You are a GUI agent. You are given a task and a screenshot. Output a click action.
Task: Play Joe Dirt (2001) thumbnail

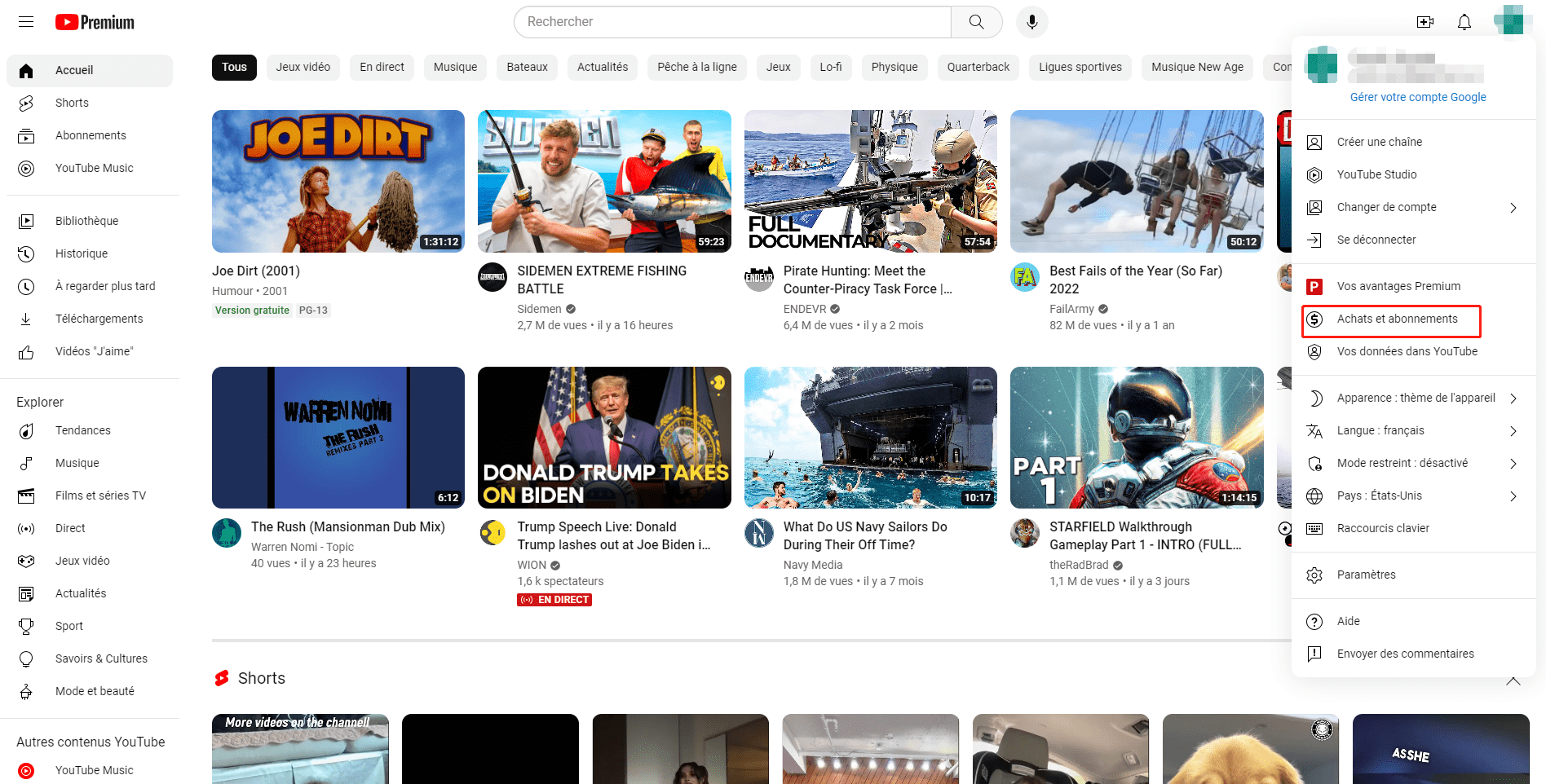coord(338,181)
